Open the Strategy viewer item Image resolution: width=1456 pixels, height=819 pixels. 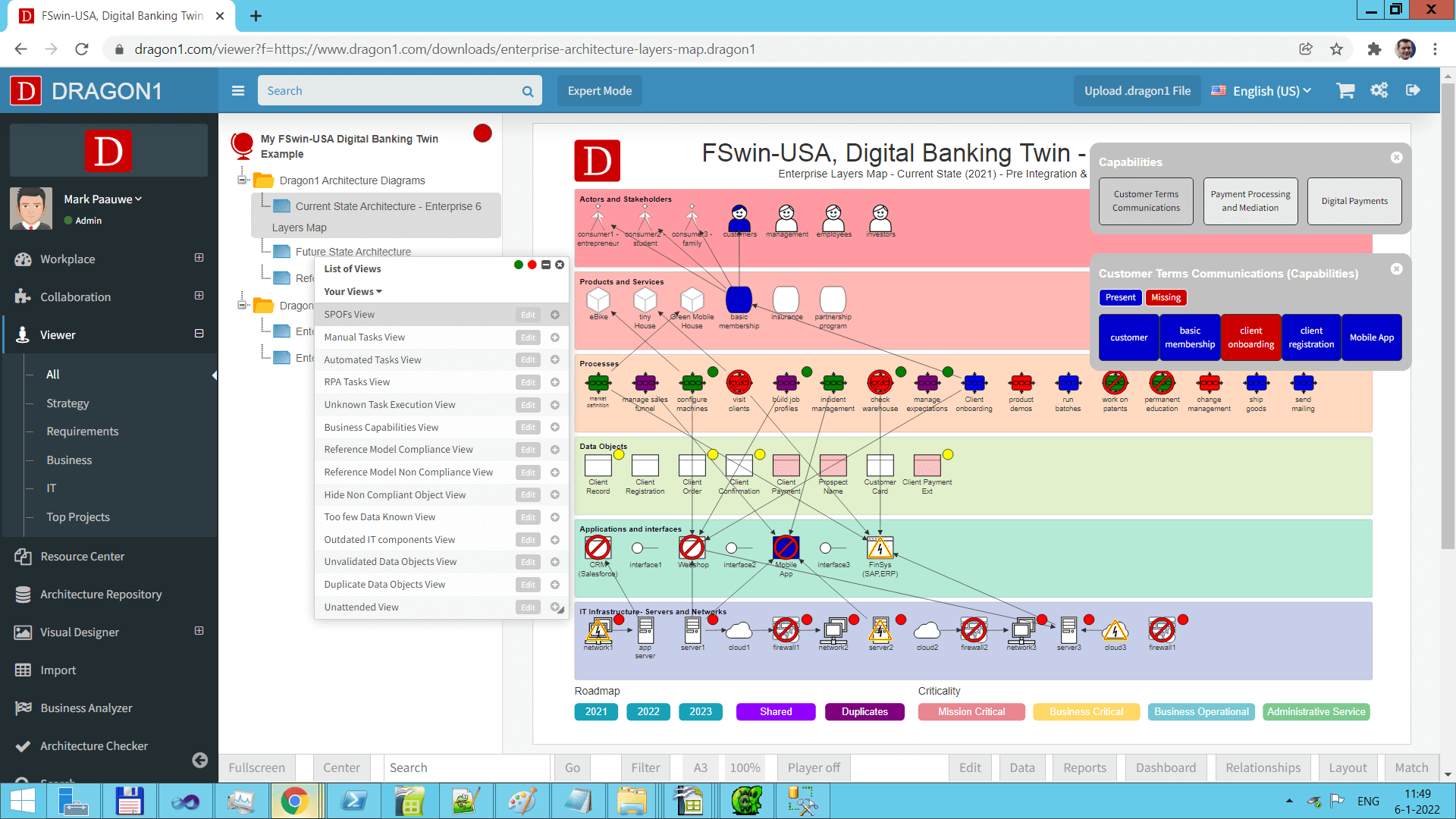(x=67, y=403)
